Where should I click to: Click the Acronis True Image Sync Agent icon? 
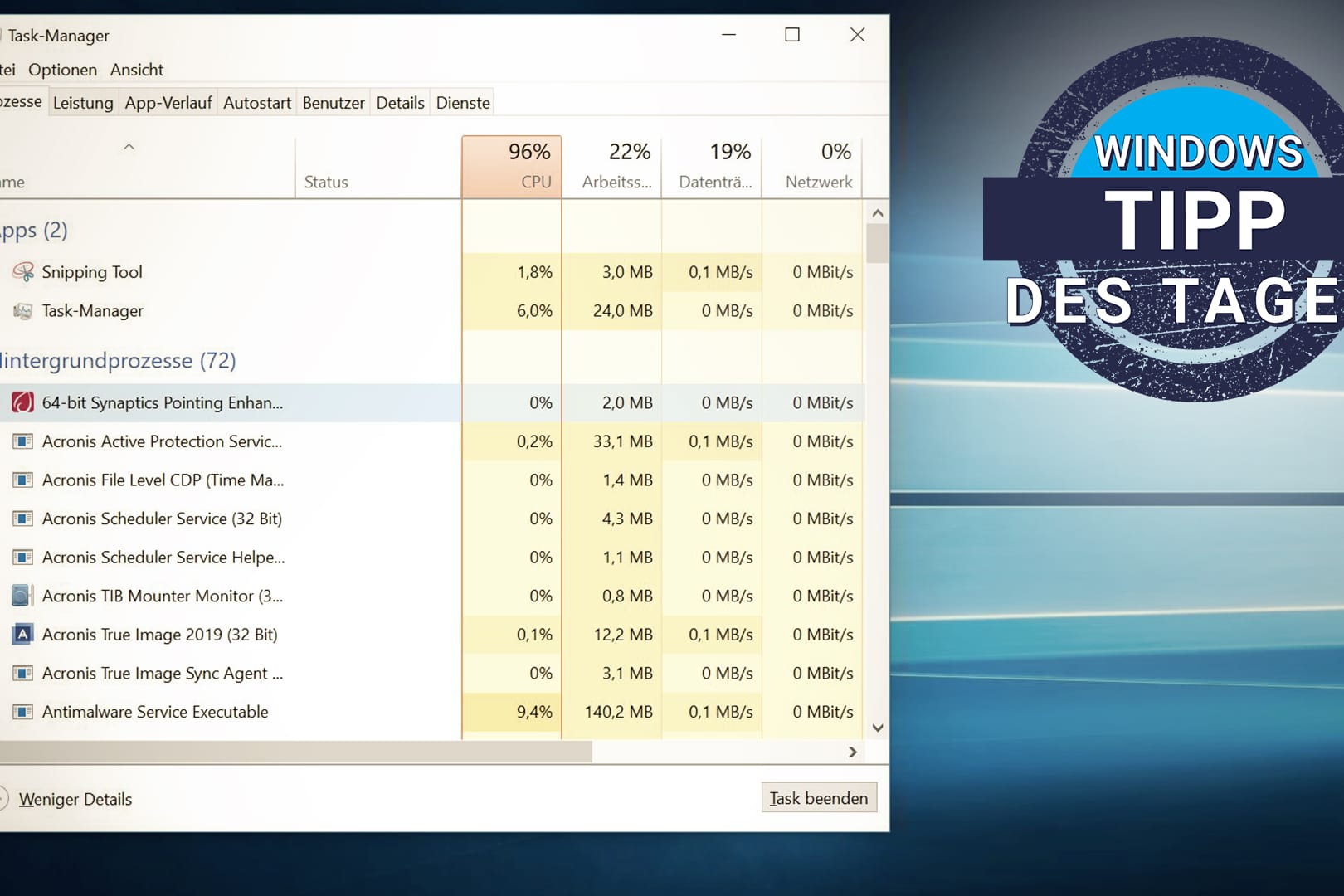[23, 673]
